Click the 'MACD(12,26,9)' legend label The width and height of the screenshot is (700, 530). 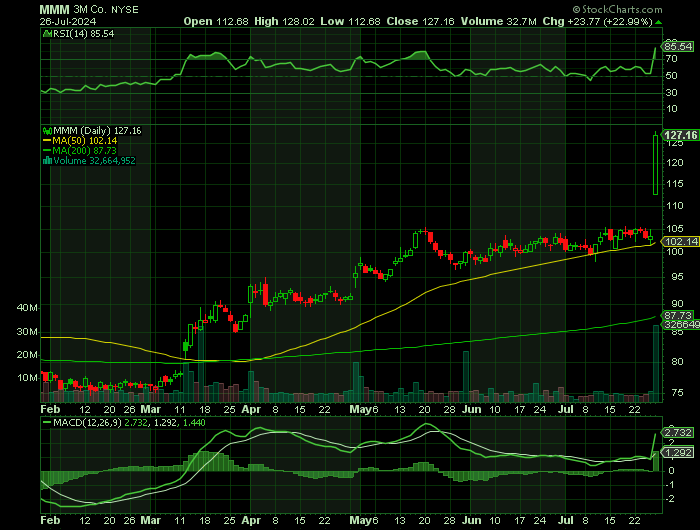87,422
